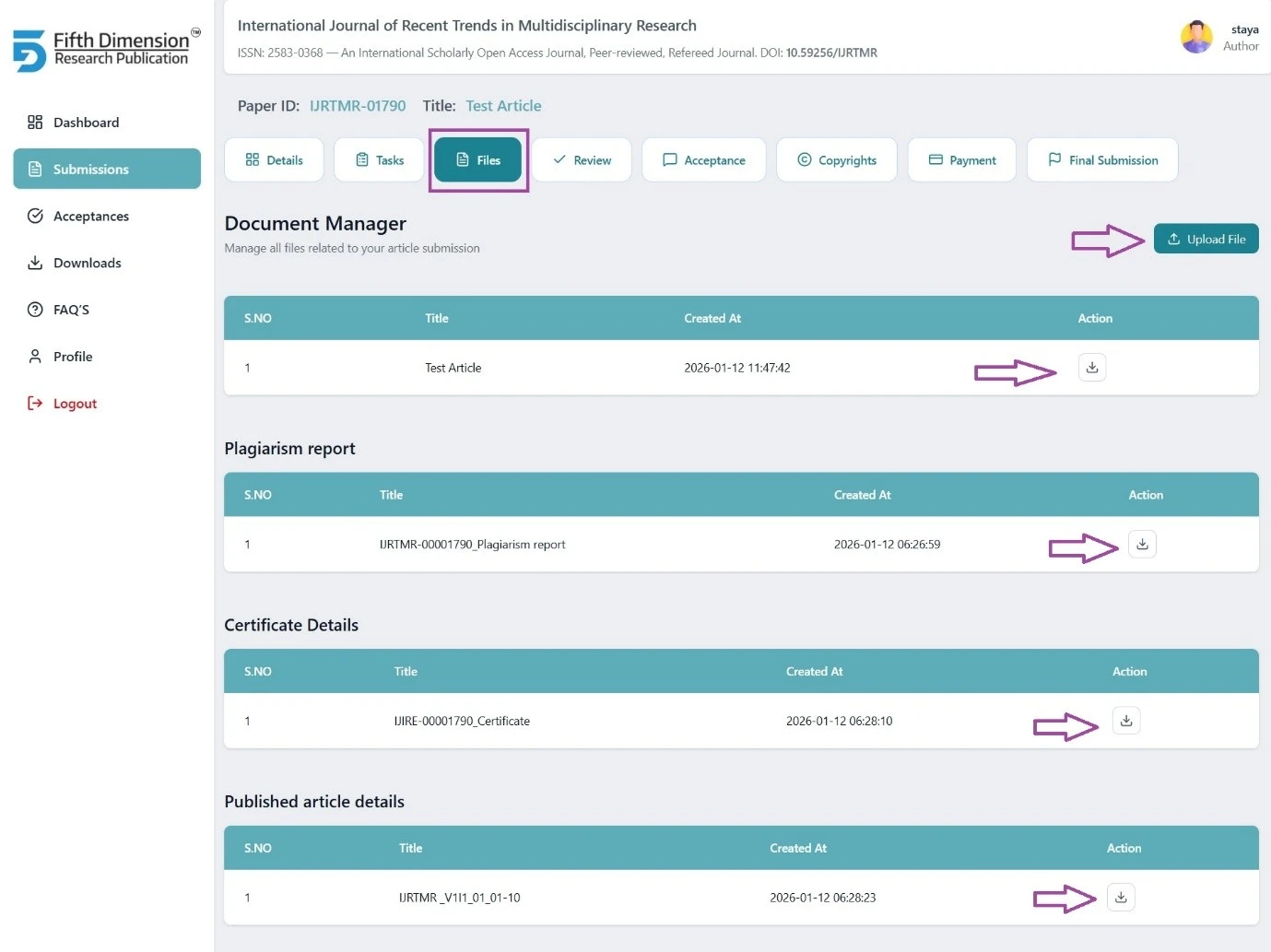This screenshot has height=952, width=1271.
Task: Go to the Final Submission tab
Action: (x=1102, y=160)
